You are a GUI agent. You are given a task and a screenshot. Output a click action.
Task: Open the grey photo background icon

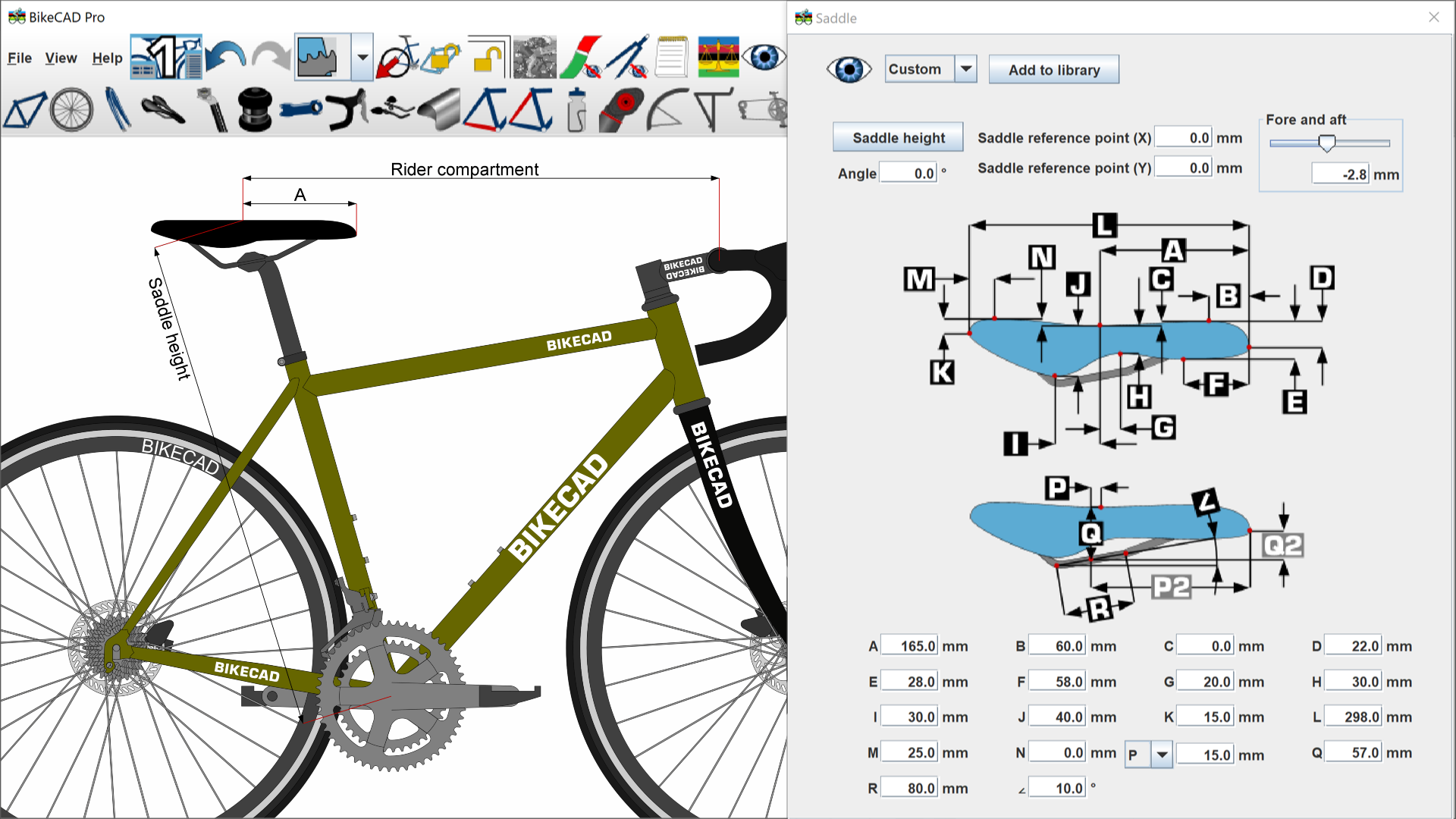(x=535, y=57)
